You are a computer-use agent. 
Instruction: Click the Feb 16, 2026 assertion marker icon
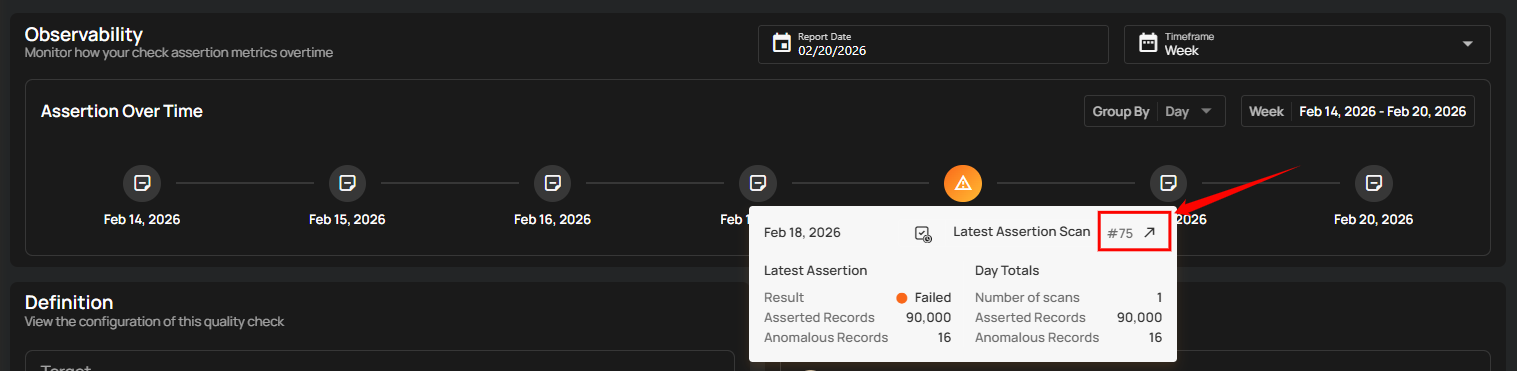tap(552, 183)
